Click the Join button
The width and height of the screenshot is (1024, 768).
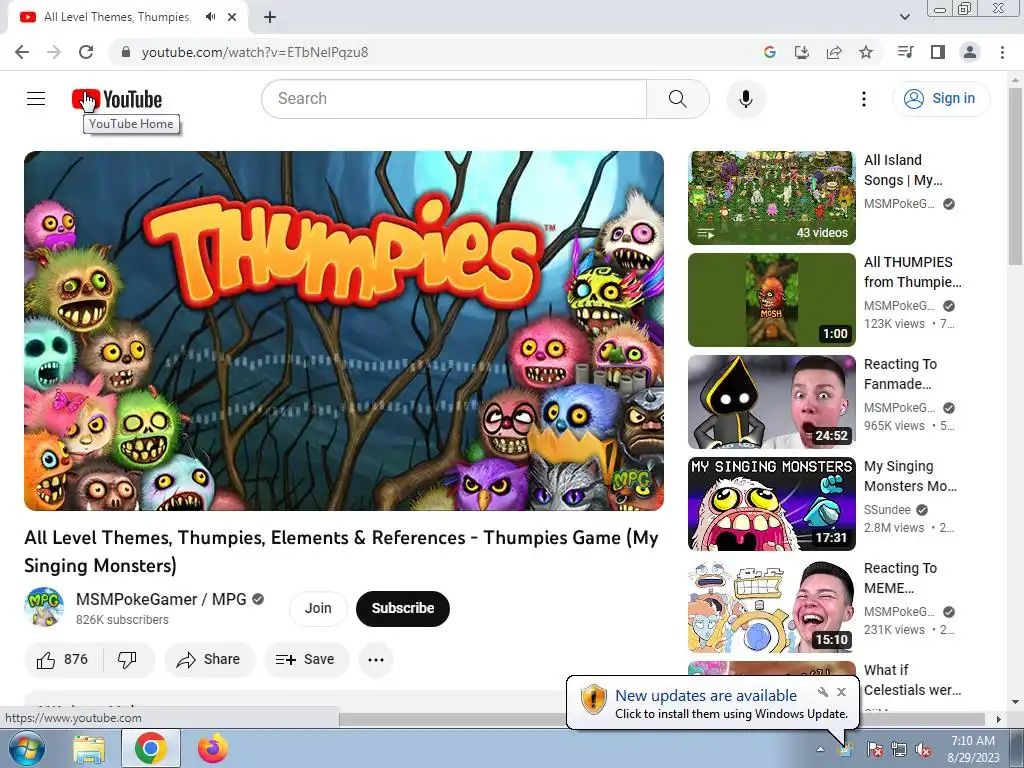(318, 608)
